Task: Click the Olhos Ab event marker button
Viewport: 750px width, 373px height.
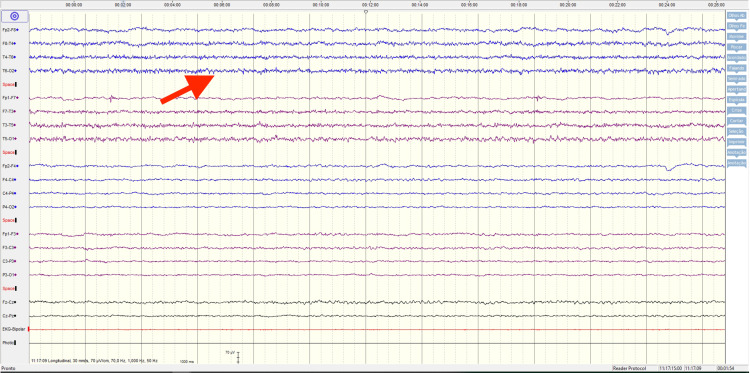Action: tap(736, 16)
